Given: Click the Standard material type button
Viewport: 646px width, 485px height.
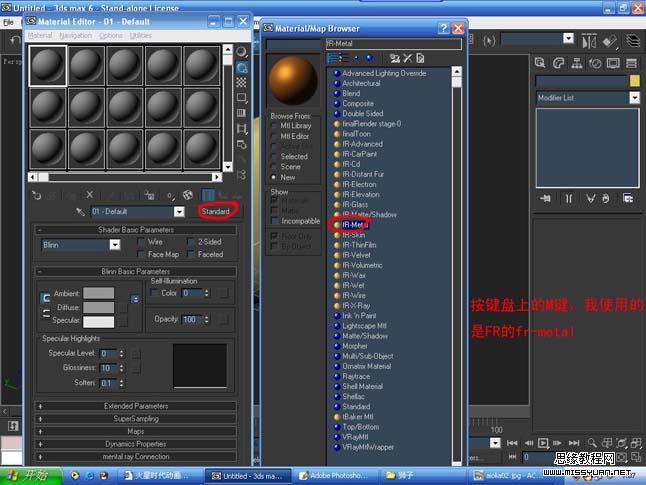Looking at the screenshot, I should click(216, 211).
